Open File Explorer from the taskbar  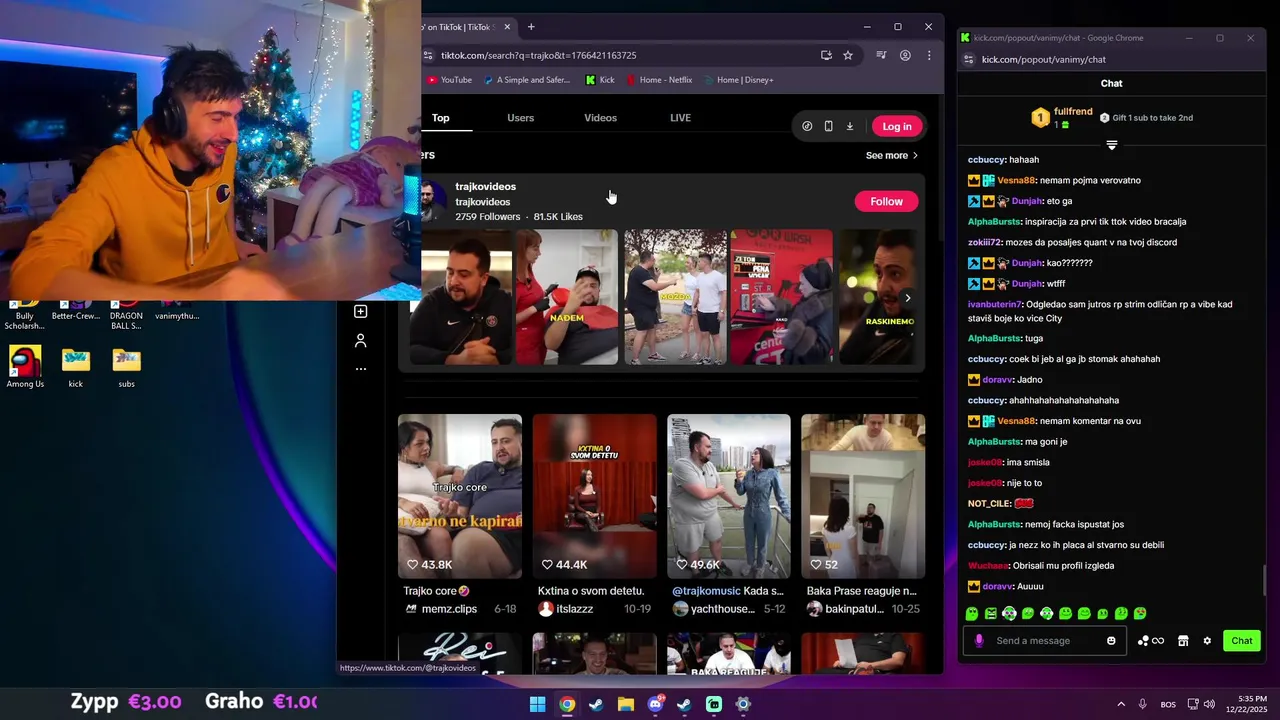(625, 704)
